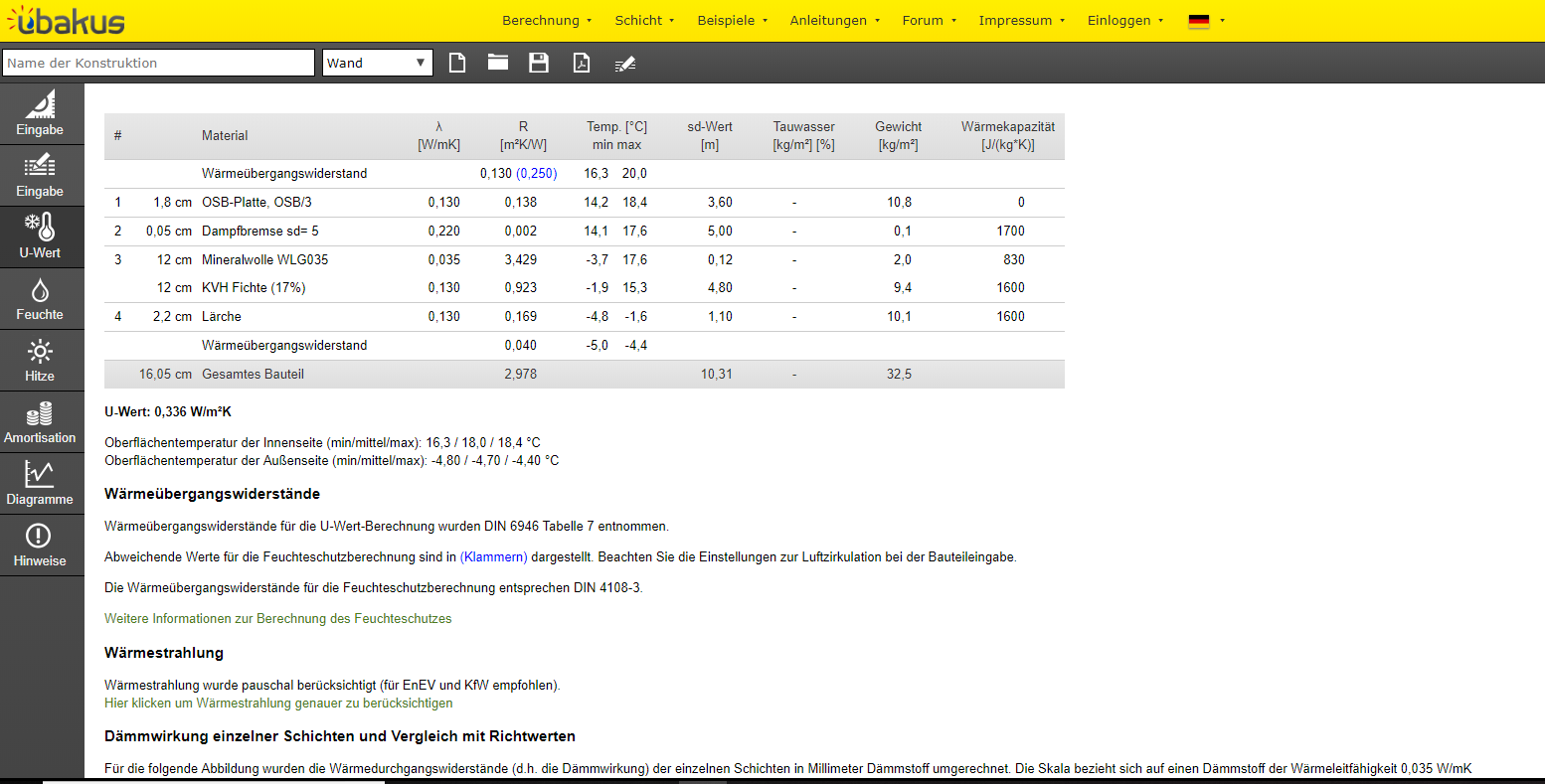View the Diagramme chart section

(40, 483)
